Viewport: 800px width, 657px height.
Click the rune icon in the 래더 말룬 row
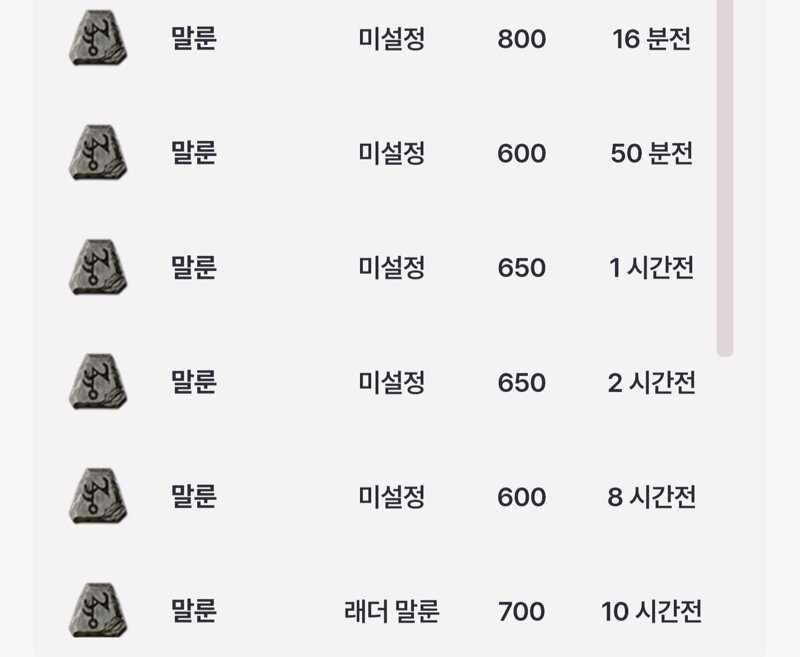[x=98, y=611]
